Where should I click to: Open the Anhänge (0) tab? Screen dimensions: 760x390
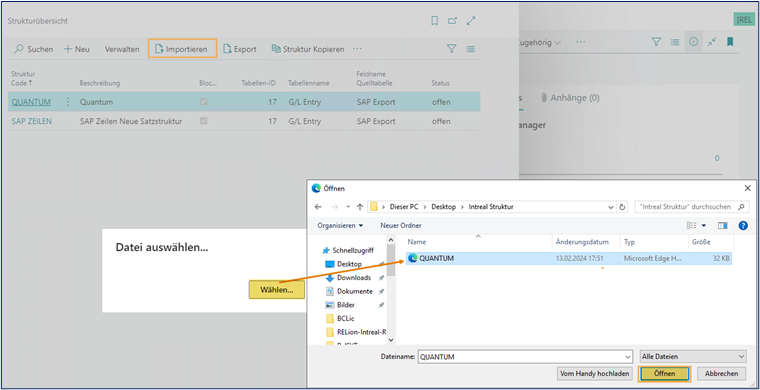pos(570,98)
